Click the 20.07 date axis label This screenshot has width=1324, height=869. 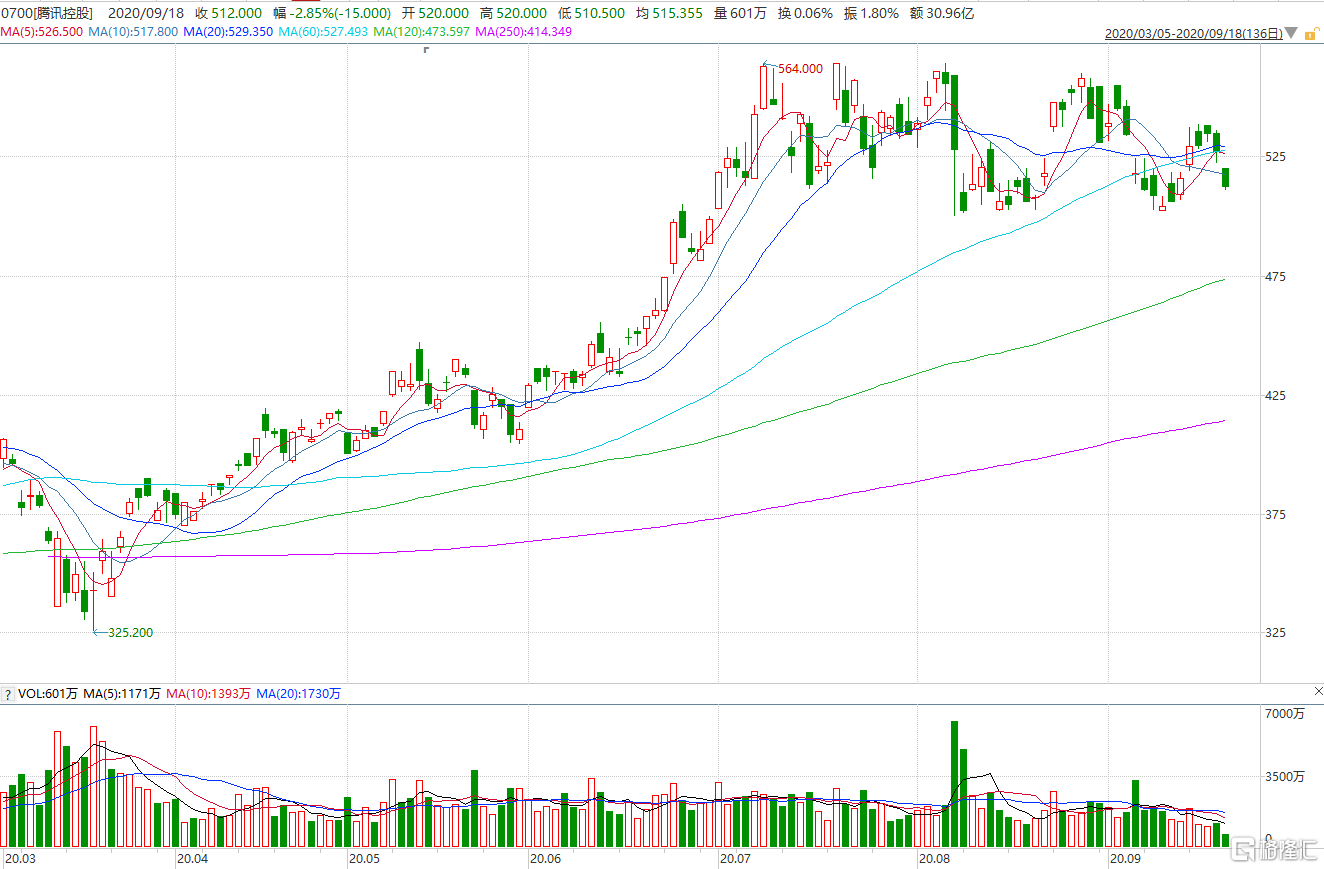click(736, 859)
